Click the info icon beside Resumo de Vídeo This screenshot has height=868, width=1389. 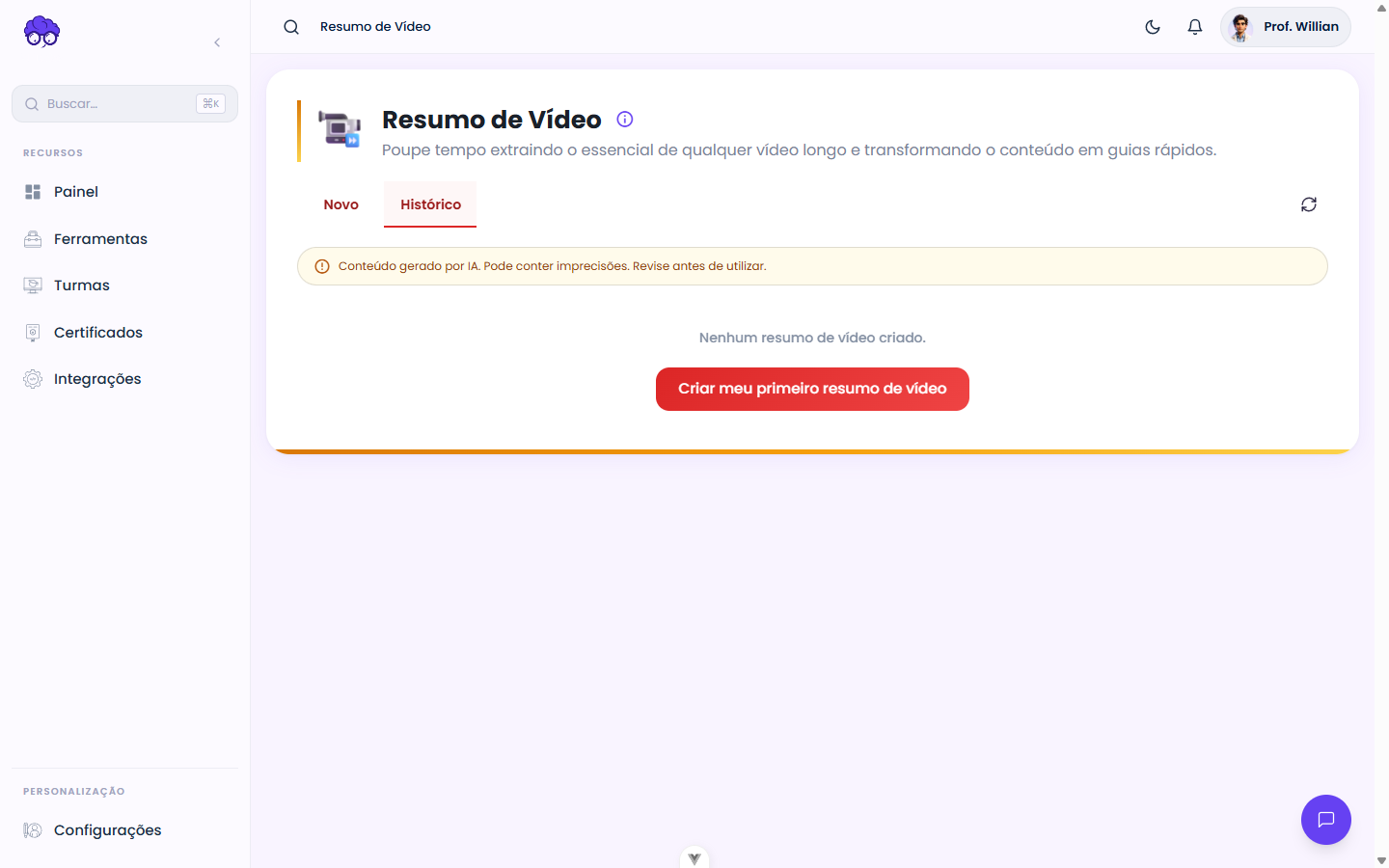click(x=625, y=120)
